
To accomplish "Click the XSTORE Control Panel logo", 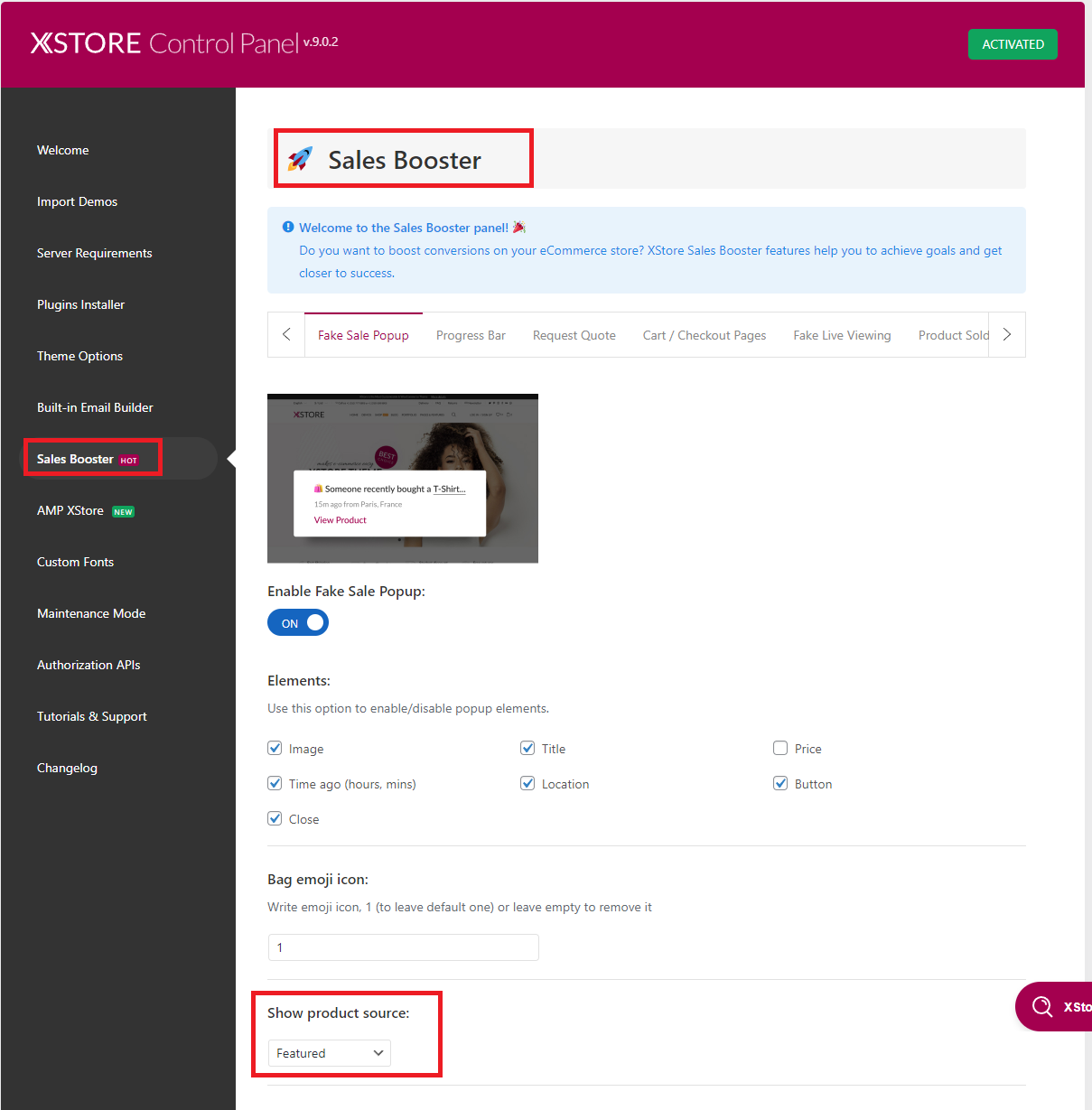I will click(x=164, y=42).
